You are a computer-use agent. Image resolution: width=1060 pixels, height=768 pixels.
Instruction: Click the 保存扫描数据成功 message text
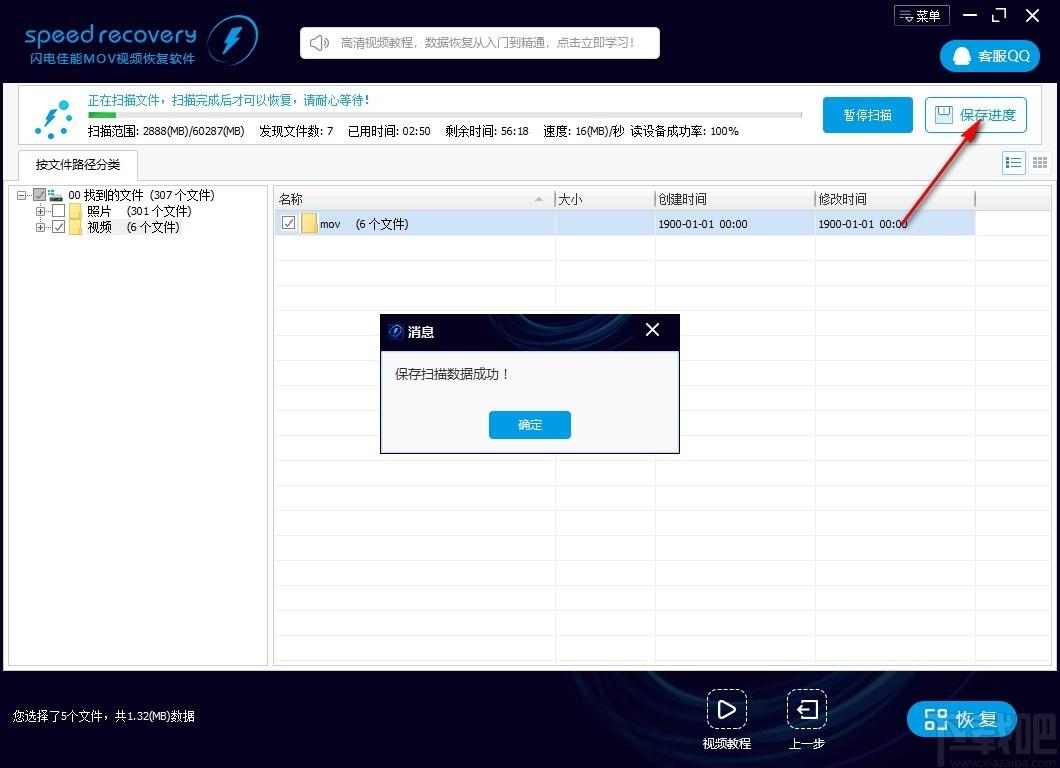452,374
